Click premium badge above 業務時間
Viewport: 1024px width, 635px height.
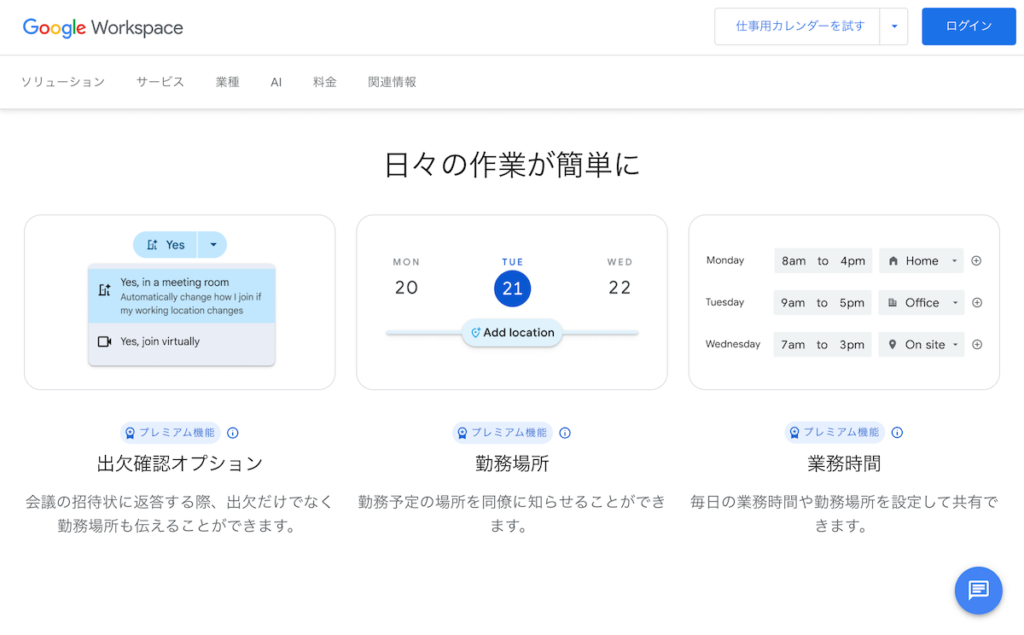(834, 432)
